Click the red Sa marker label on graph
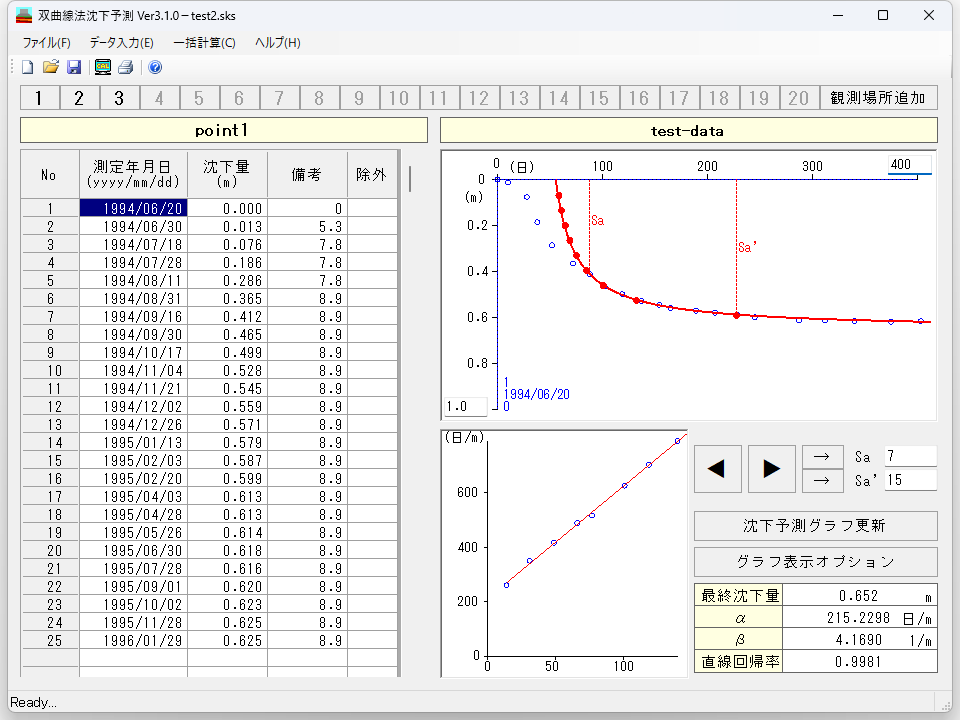This screenshot has height=720, width=960. tap(598, 220)
